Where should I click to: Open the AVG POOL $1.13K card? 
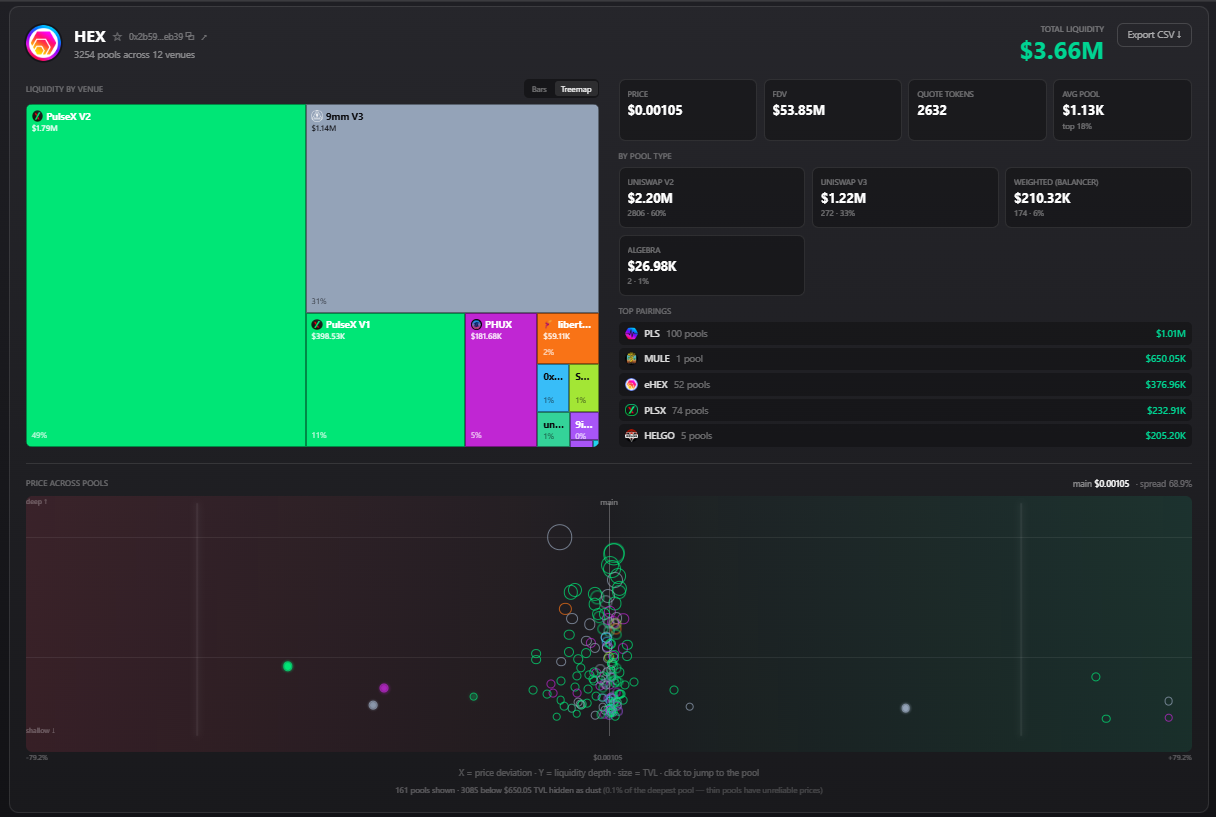pos(1123,110)
